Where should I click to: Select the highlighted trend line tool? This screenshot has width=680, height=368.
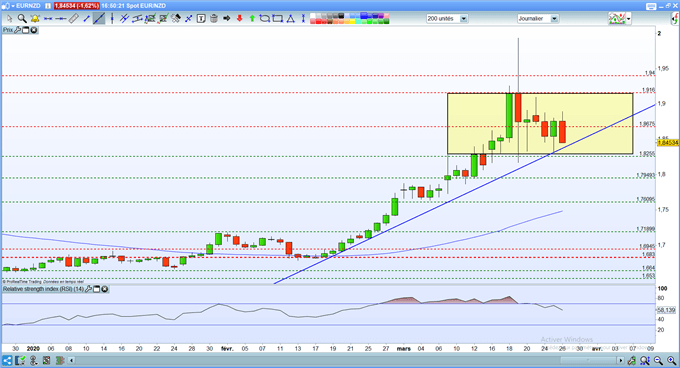pyautogui.click(x=99, y=19)
